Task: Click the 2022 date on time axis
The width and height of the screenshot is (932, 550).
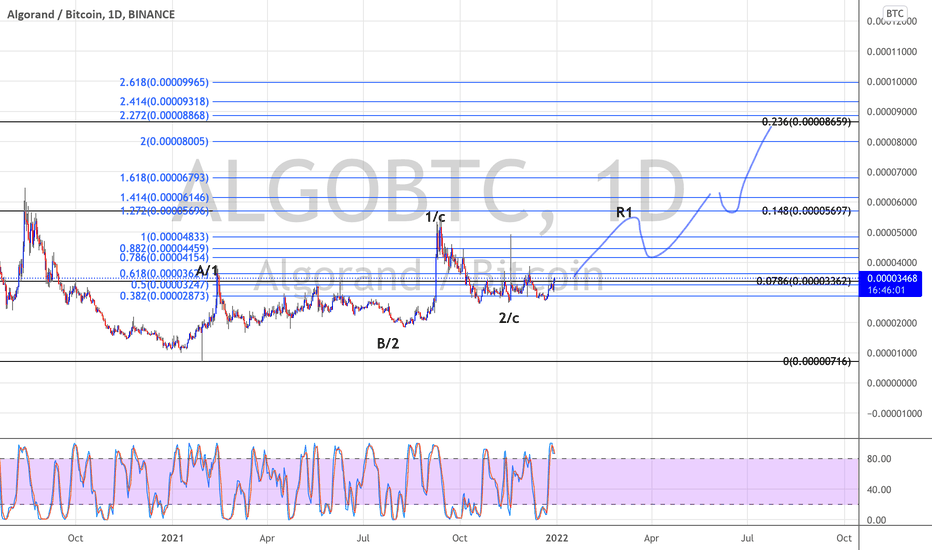Action: (x=556, y=538)
